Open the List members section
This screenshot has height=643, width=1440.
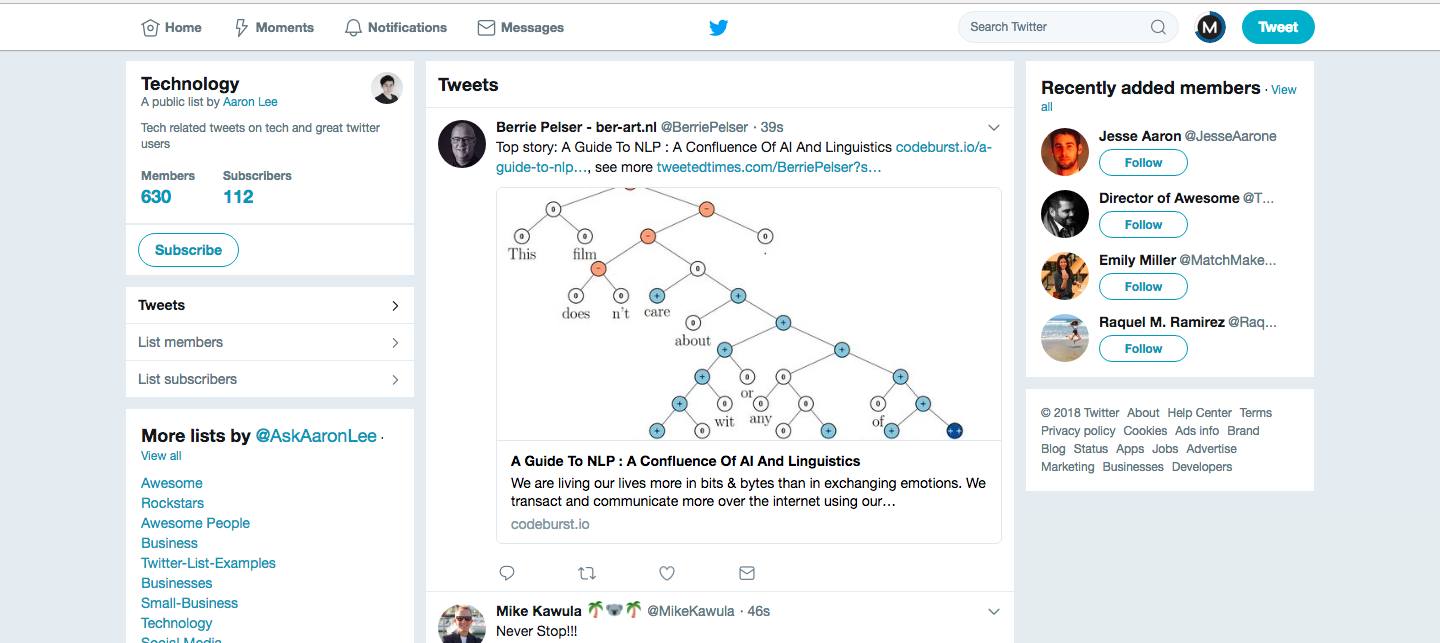[x=269, y=342]
